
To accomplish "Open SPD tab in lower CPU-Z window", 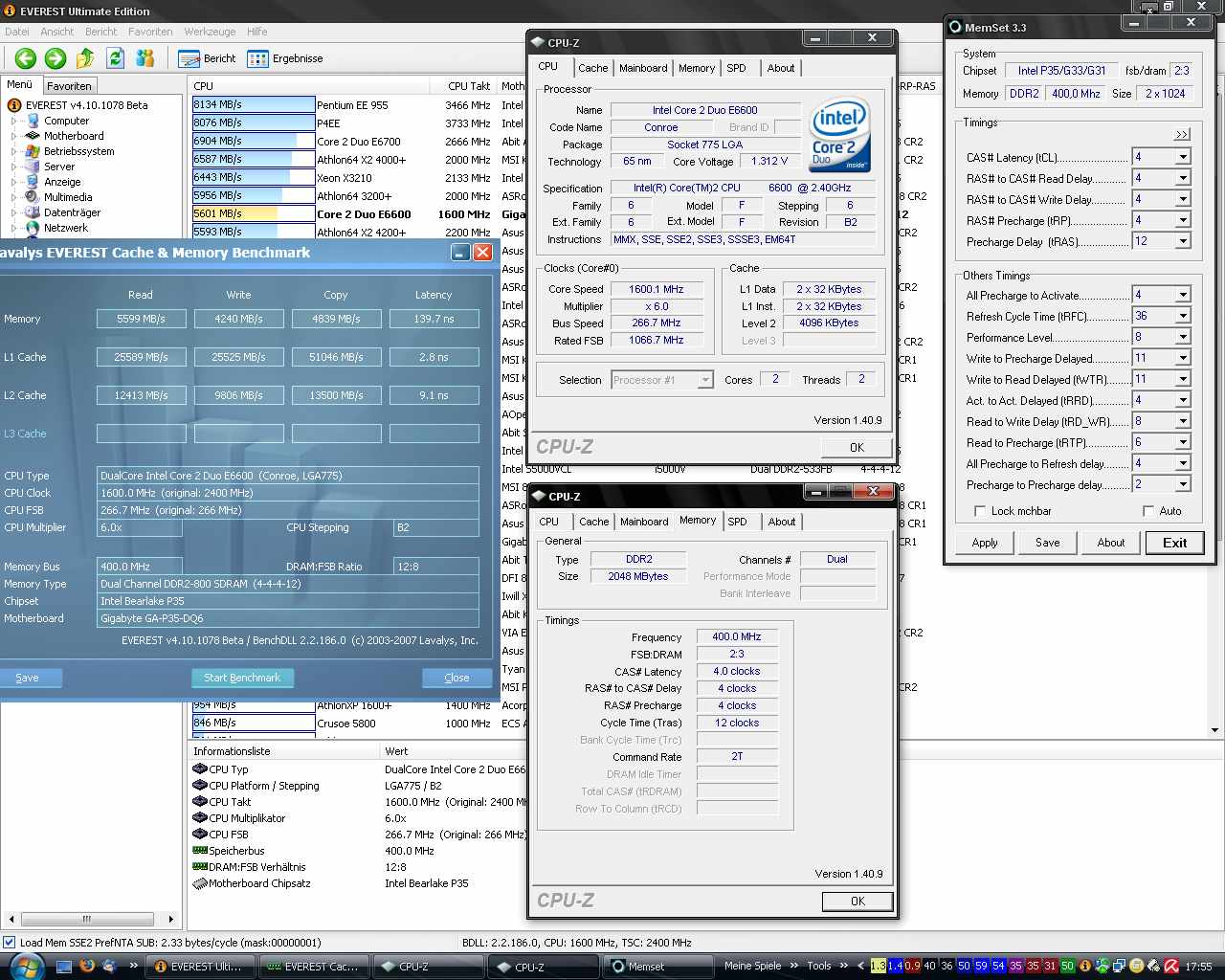I will click(737, 522).
